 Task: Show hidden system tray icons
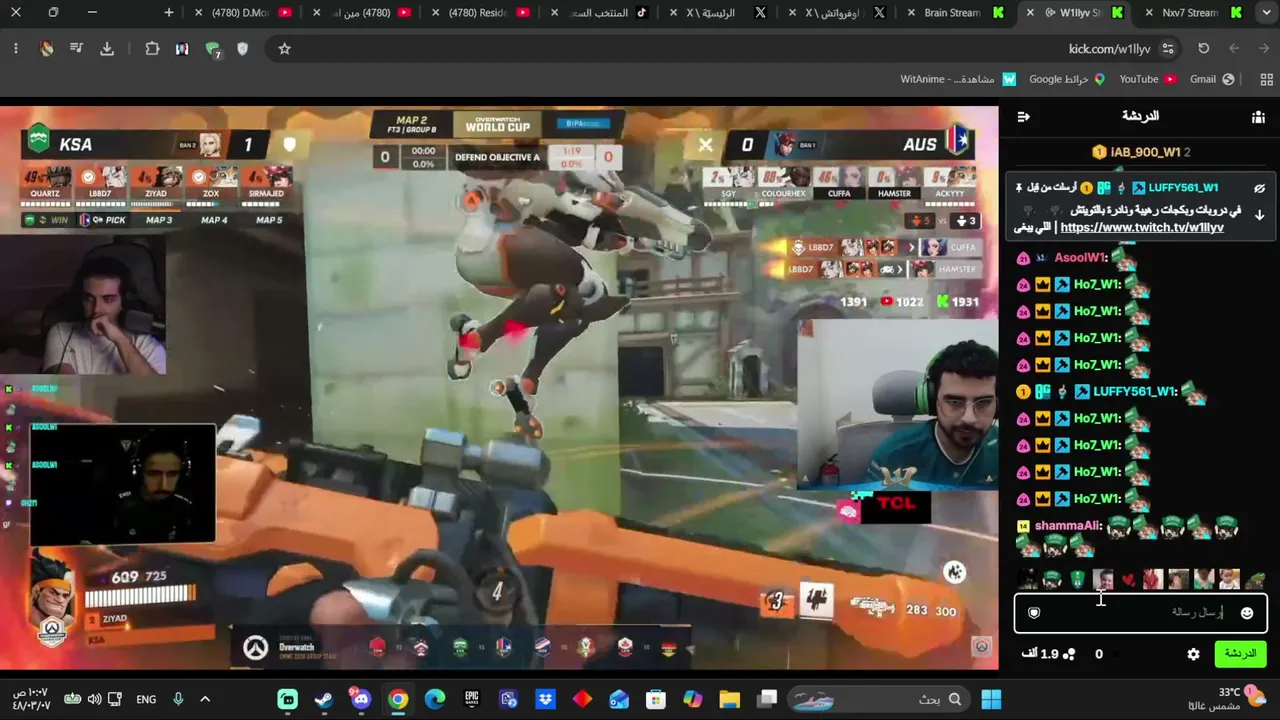coord(205,699)
